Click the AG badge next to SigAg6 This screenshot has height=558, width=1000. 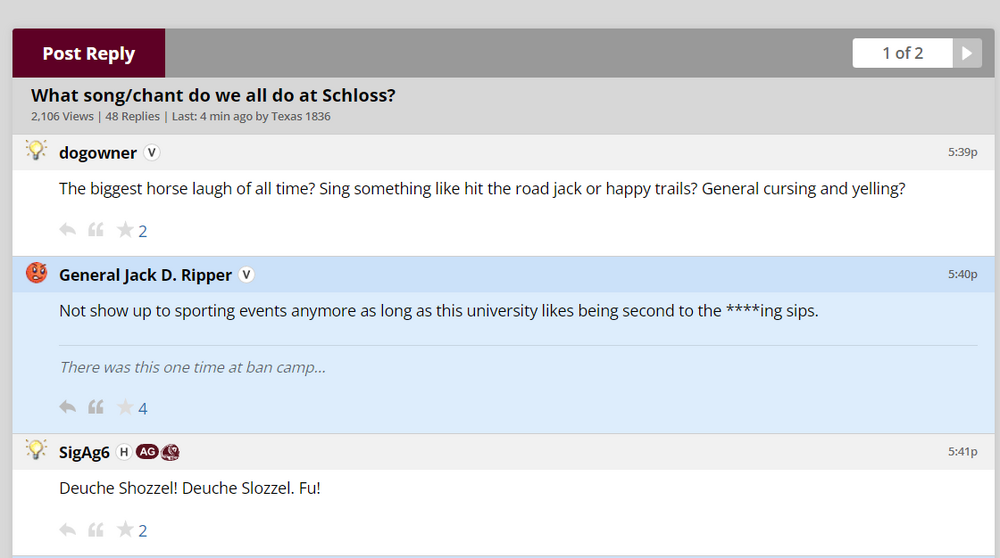[146, 452]
